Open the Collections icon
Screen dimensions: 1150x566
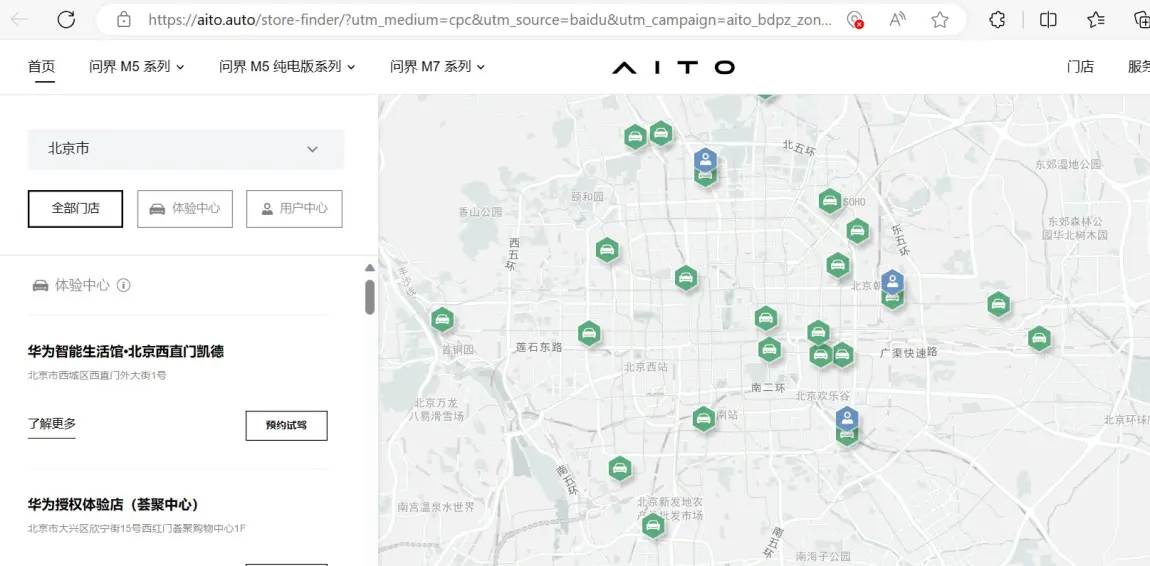[1142, 20]
